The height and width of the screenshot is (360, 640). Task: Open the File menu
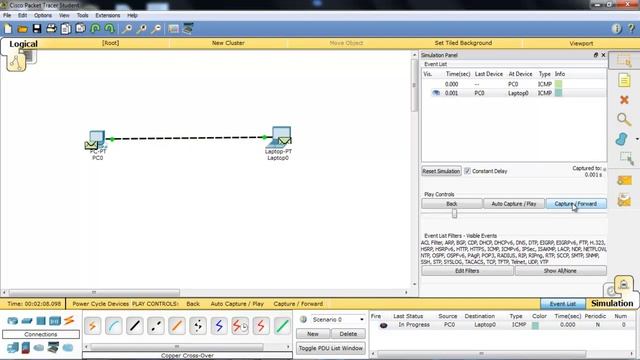pyautogui.click(x=7, y=15)
